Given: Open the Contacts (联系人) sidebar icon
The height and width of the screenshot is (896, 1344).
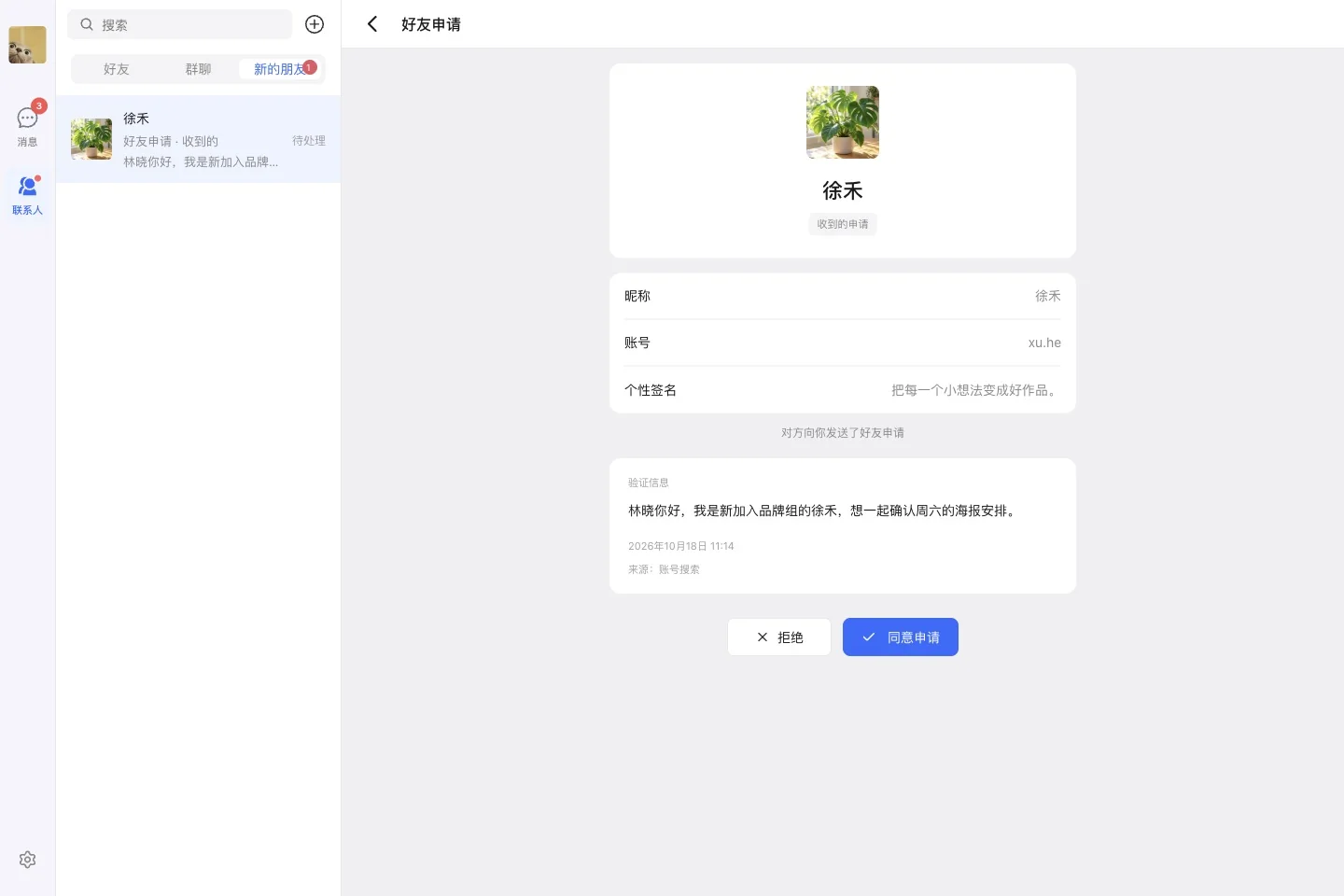Looking at the screenshot, I should (27, 195).
